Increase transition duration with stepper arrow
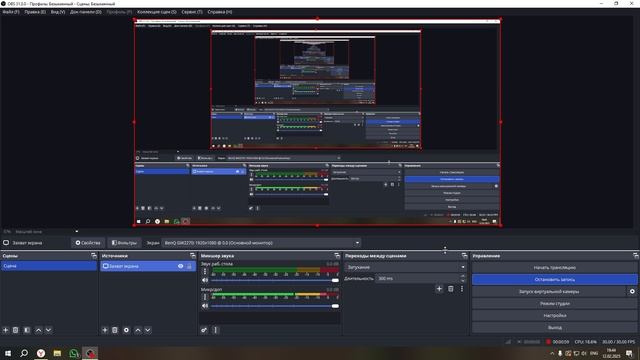The width and height of the screenshot is (640, 360). coord(462,276)
